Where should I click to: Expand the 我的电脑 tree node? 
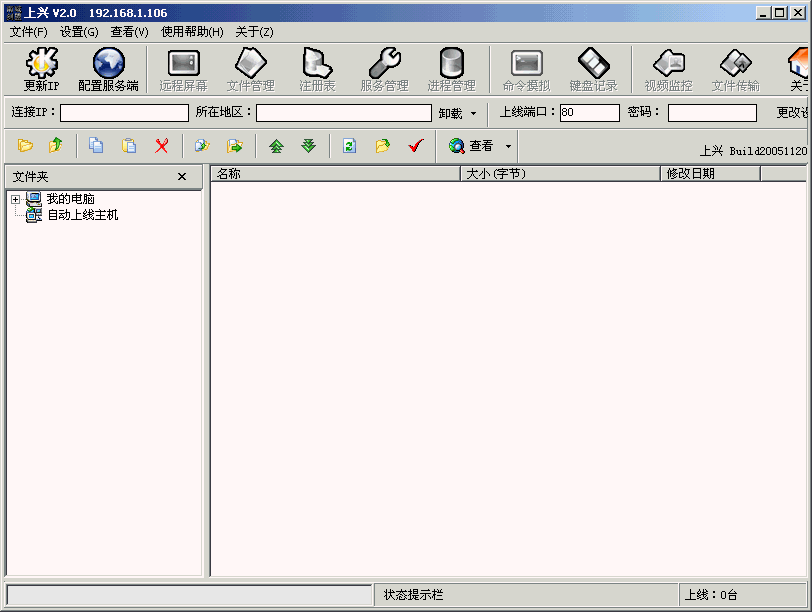[x=15, y=200]
